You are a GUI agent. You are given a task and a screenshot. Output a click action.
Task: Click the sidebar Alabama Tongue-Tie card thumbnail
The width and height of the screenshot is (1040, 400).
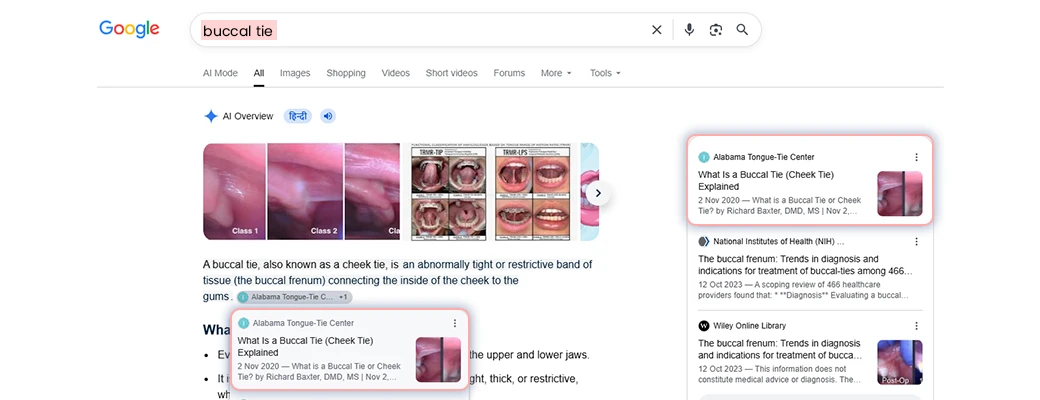tap(900, 194)
